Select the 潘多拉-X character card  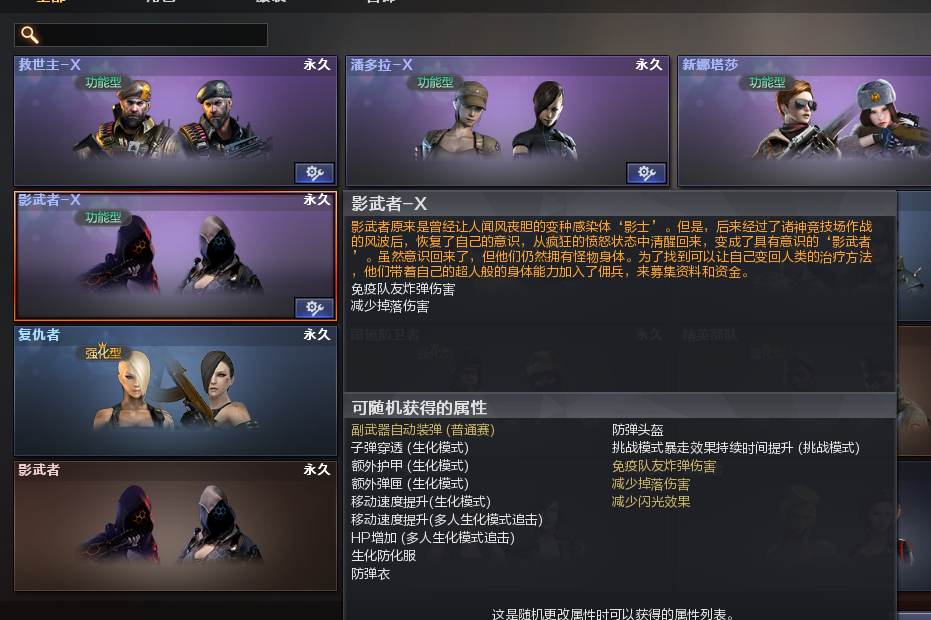[x=508, y=121]
